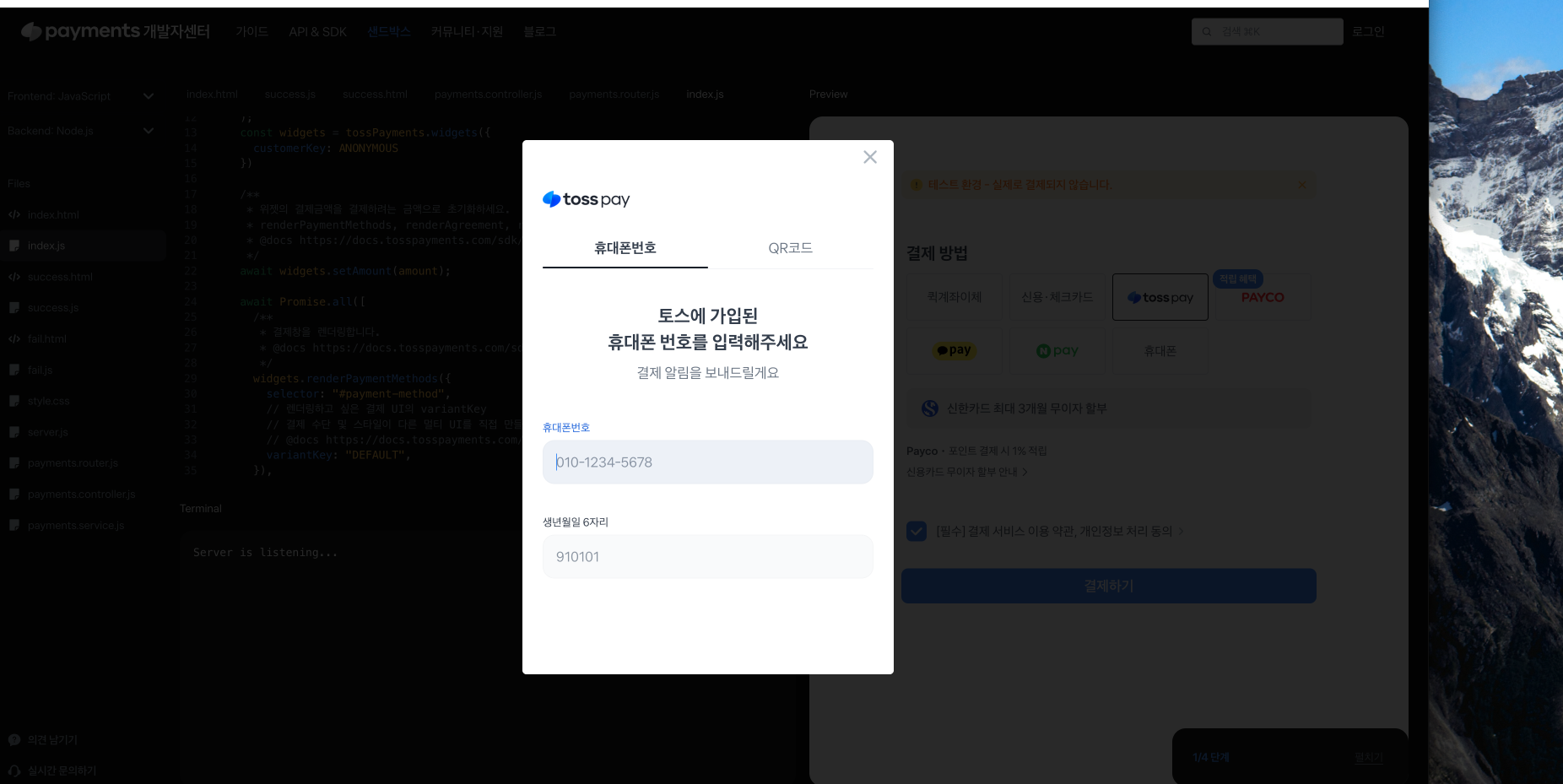Image resolution: width=1563 pixels, height=784 pixels.
Task: Select the 휴대폰 payment method tile
Action: pos(1160,350)
